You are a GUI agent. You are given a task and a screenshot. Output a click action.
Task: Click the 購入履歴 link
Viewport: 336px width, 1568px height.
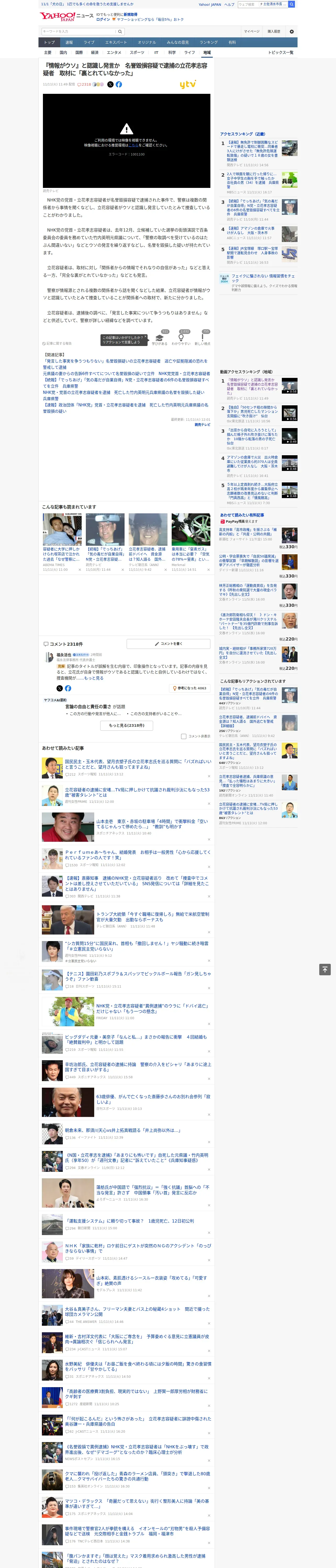coord(274,31)
